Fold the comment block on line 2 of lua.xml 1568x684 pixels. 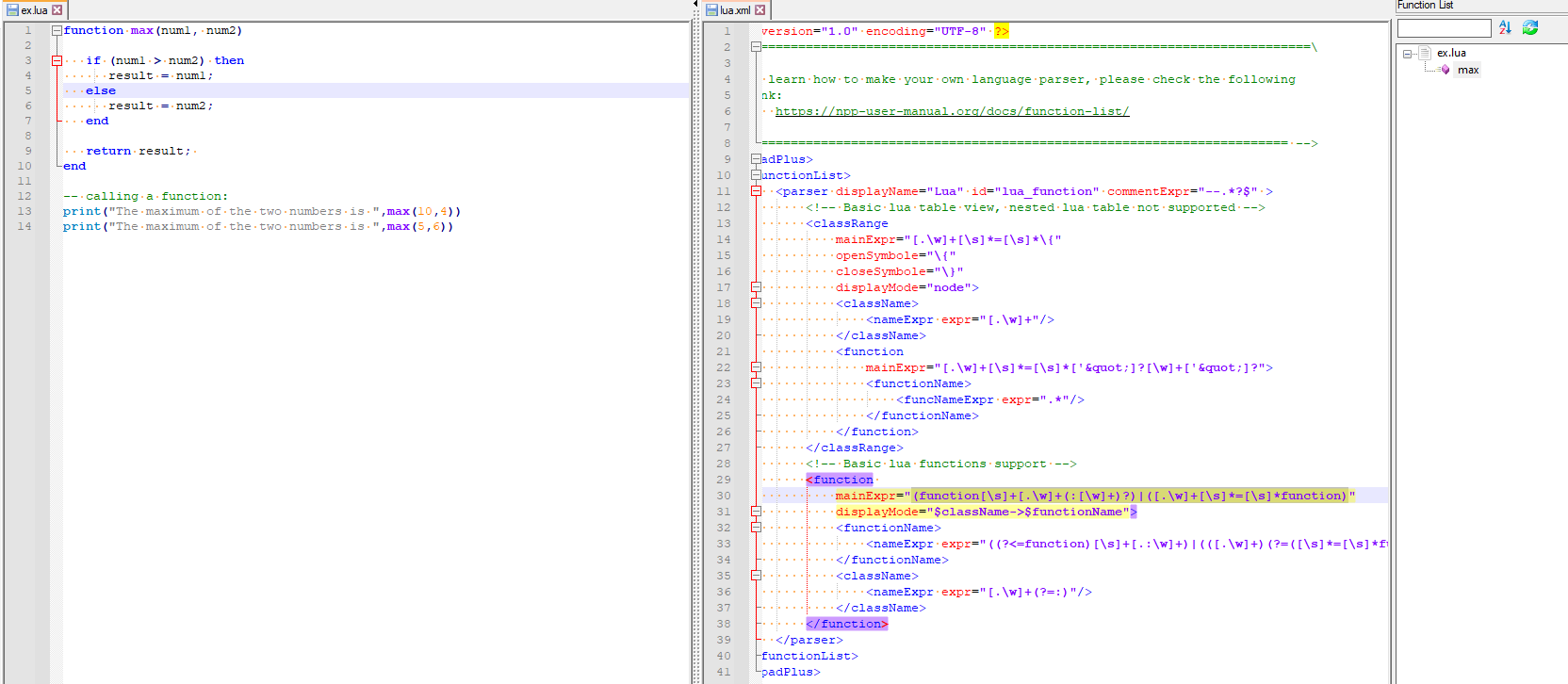756,47
